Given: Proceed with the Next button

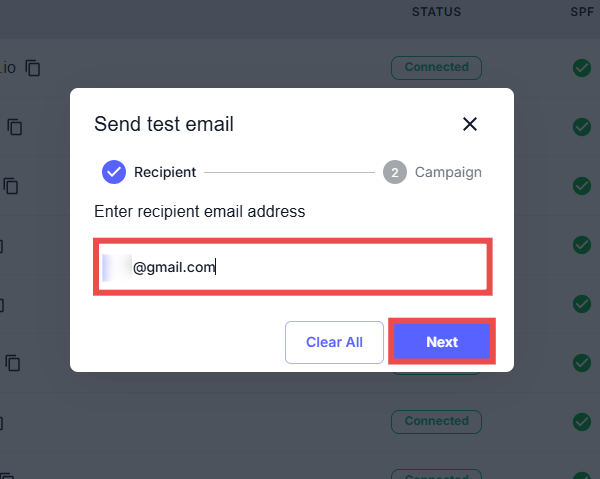Looking at the screenshot, I should [x=441, y=342].
